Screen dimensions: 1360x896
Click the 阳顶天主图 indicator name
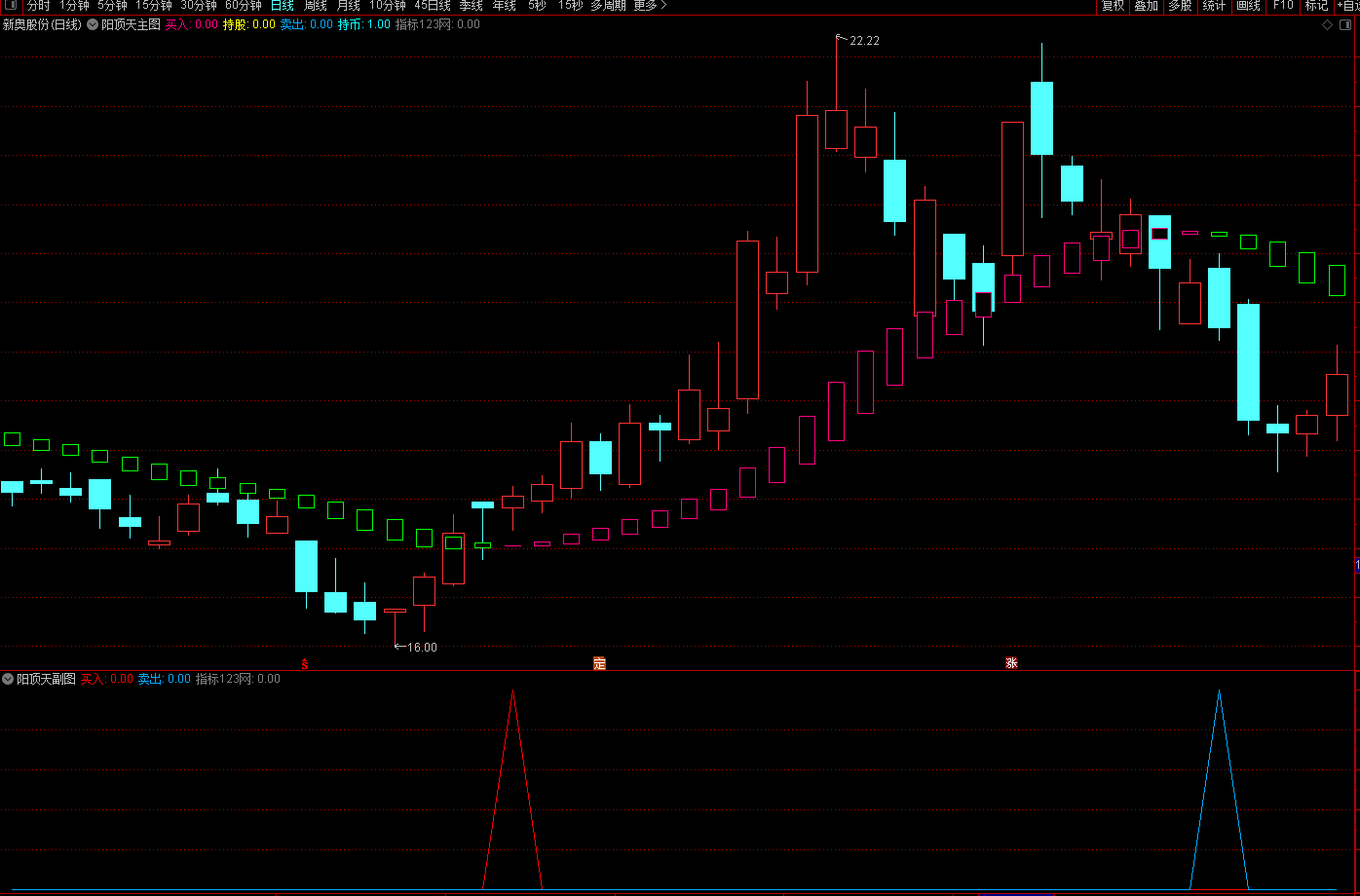(131, 25)
